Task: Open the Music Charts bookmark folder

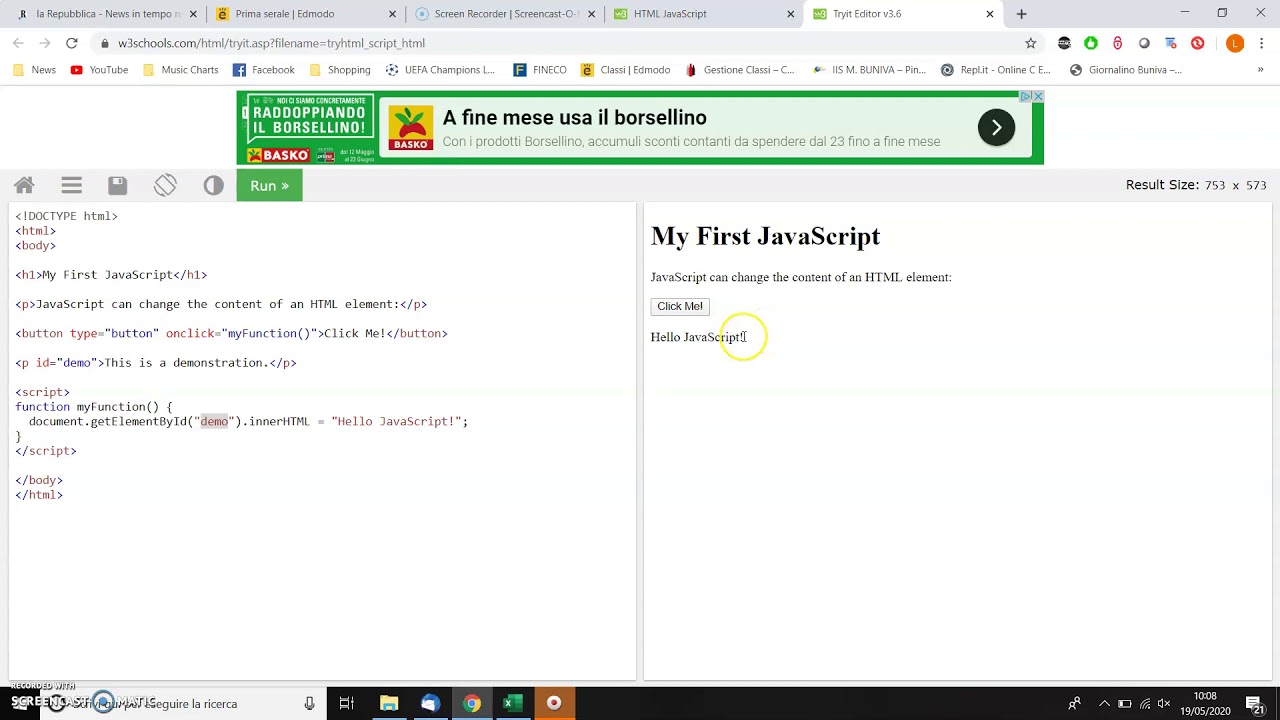Action: [x=180, y=70]
